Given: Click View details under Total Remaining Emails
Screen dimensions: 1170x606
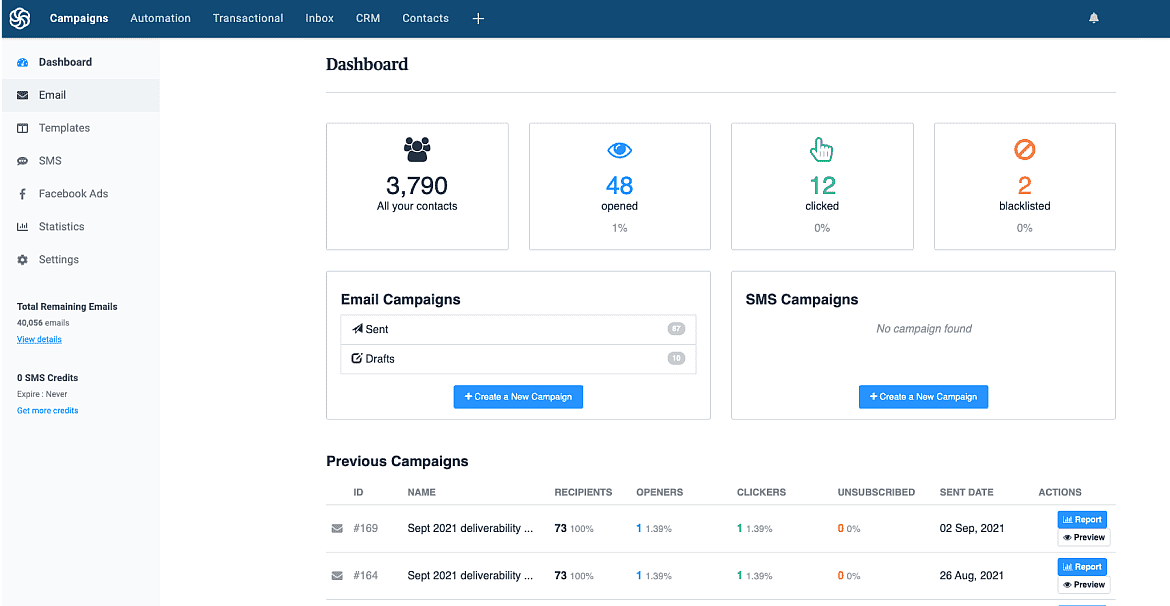Looking at the screenshot, I should point(39,339).
